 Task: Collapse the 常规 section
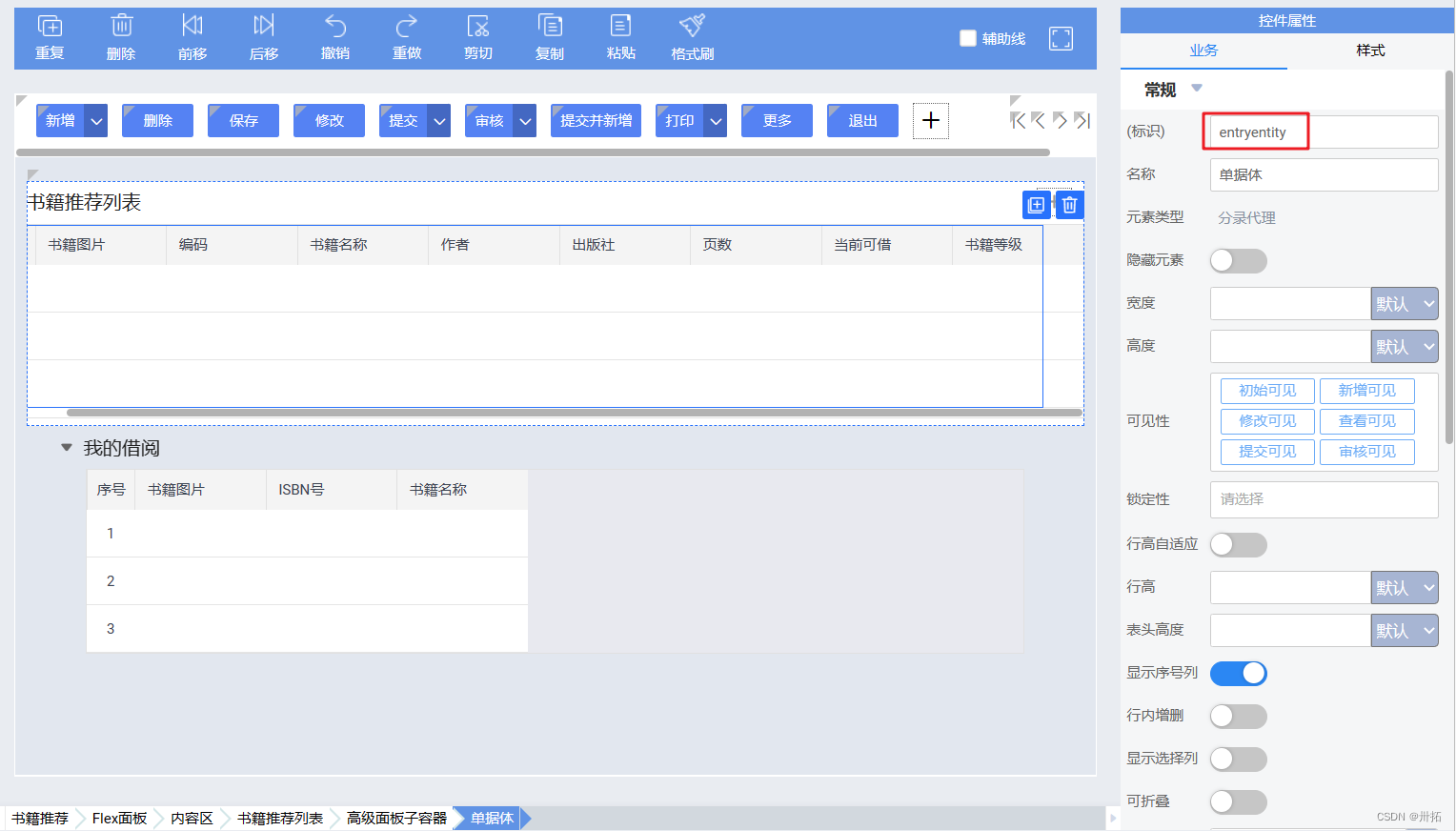coord(1197,89)
